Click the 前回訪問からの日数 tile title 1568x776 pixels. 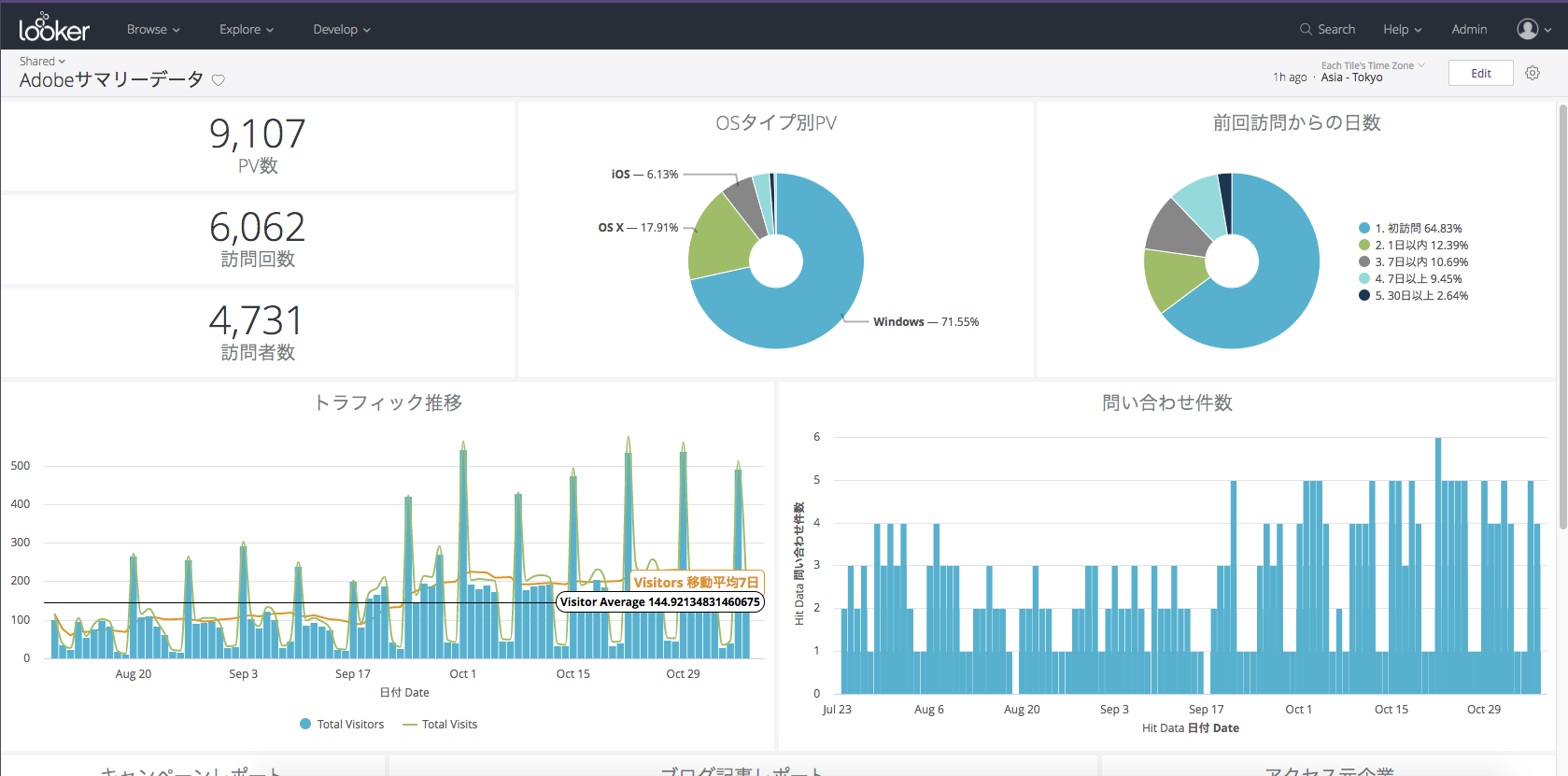(1296, 122)
